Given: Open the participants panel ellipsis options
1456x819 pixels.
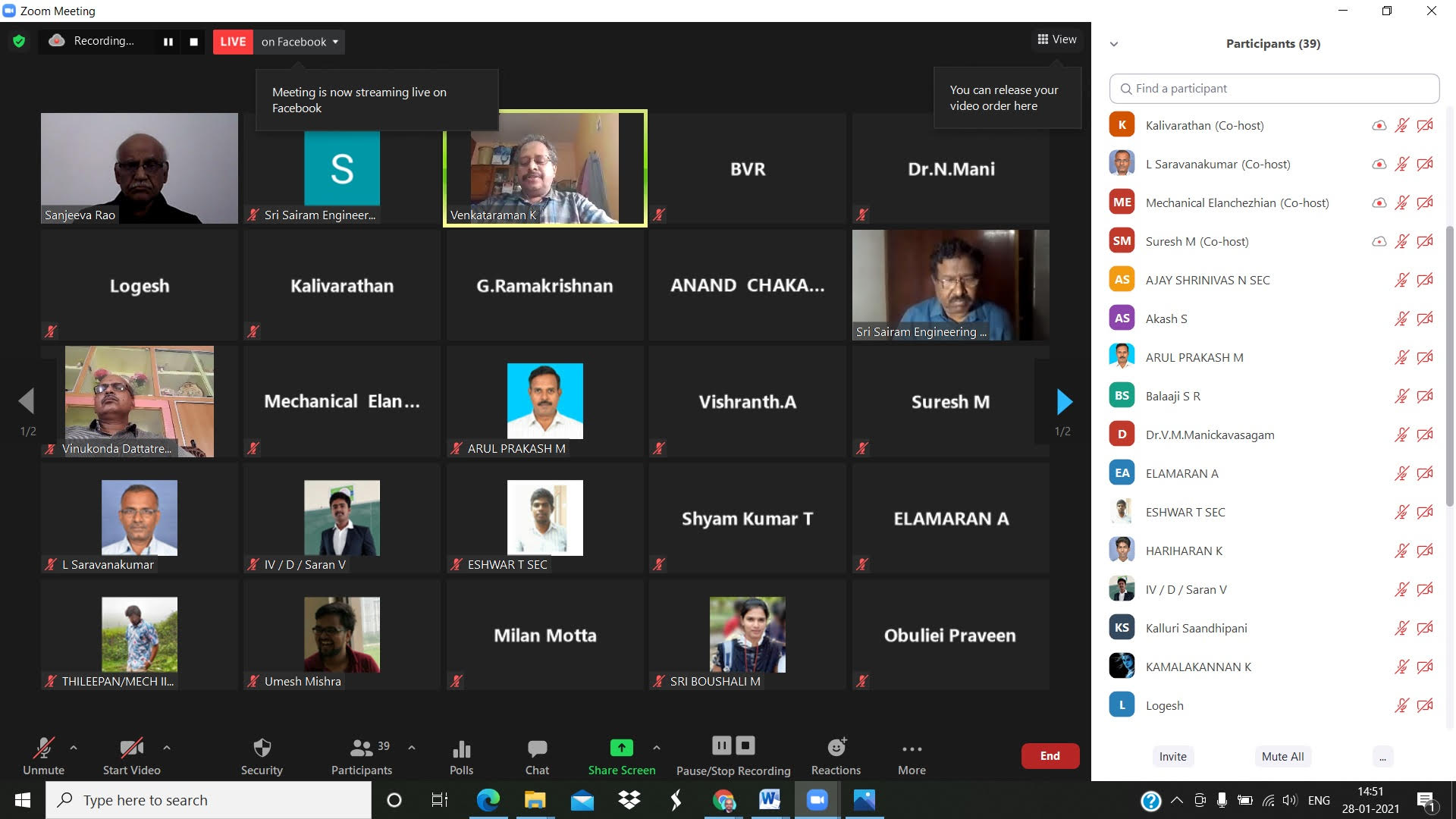Looking at the screenshot, I should 1382,757.
